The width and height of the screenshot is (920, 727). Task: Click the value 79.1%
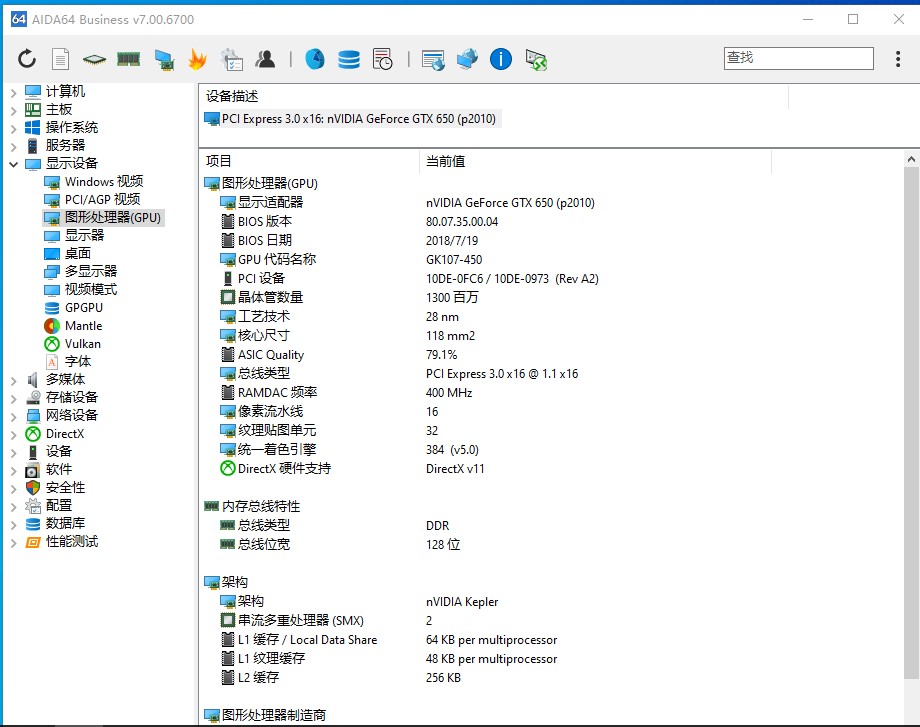(x=441, y=355)
